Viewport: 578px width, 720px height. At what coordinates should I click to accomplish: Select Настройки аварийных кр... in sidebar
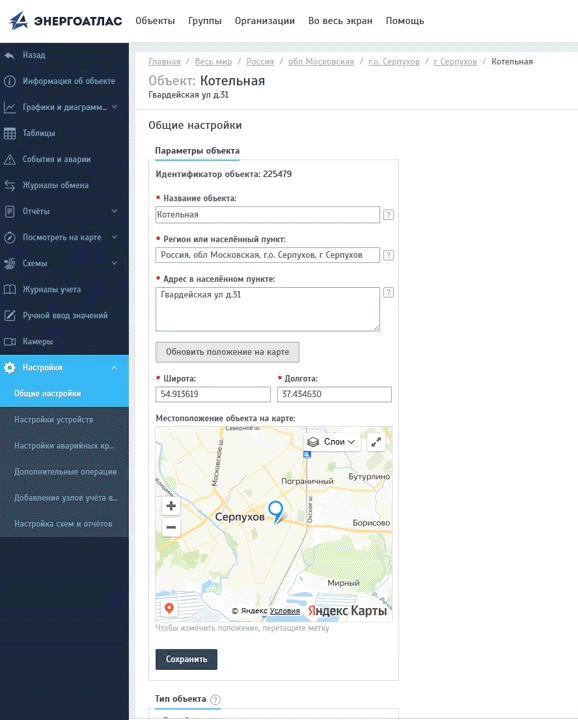coord(64,446)
